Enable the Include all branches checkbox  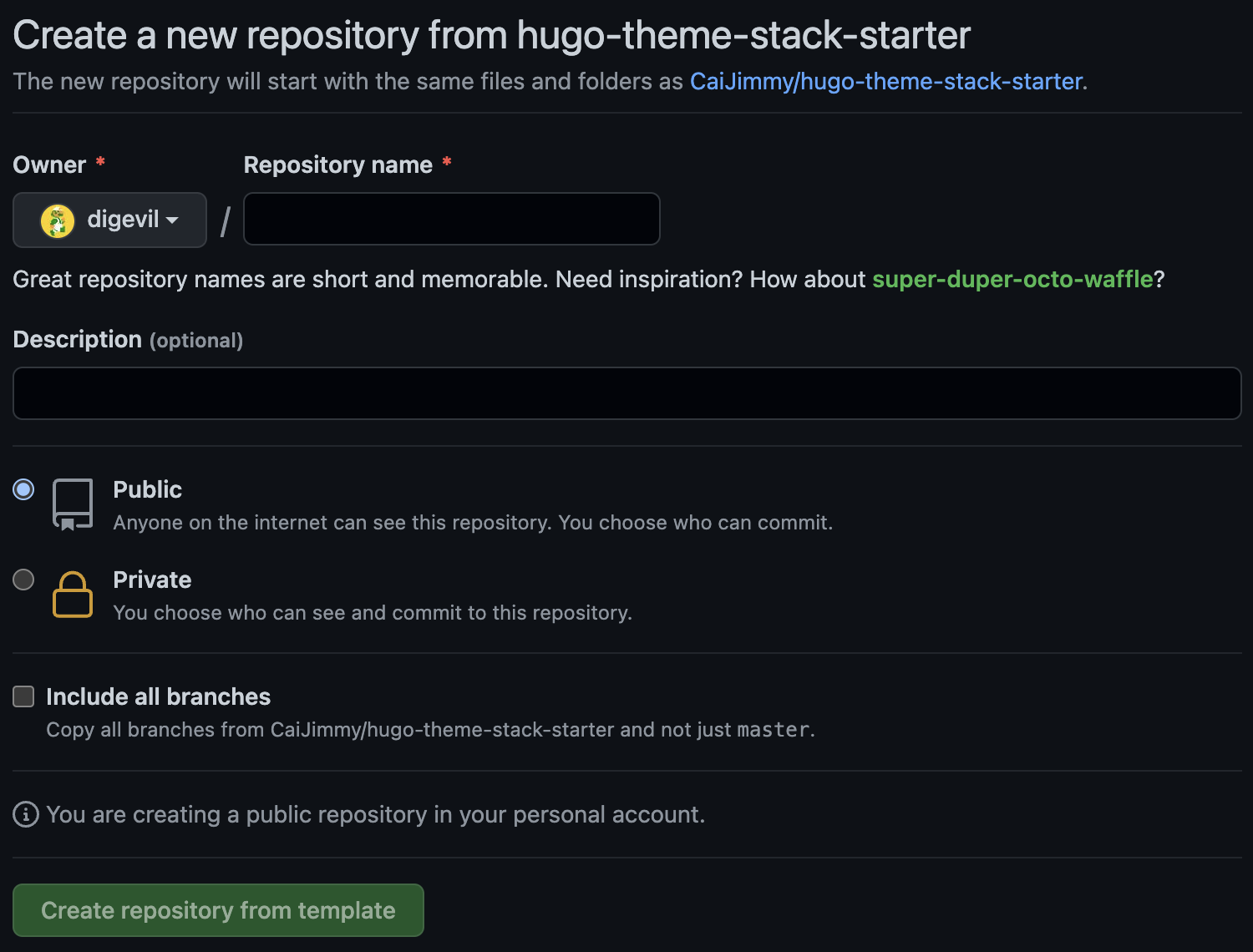pos(23,696)
